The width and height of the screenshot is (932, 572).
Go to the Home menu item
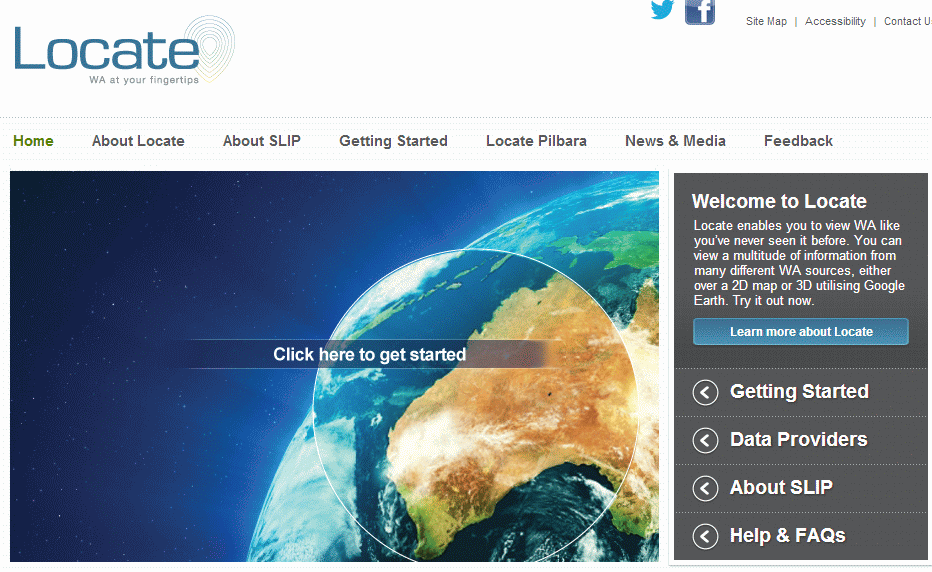tap(33, 141)
